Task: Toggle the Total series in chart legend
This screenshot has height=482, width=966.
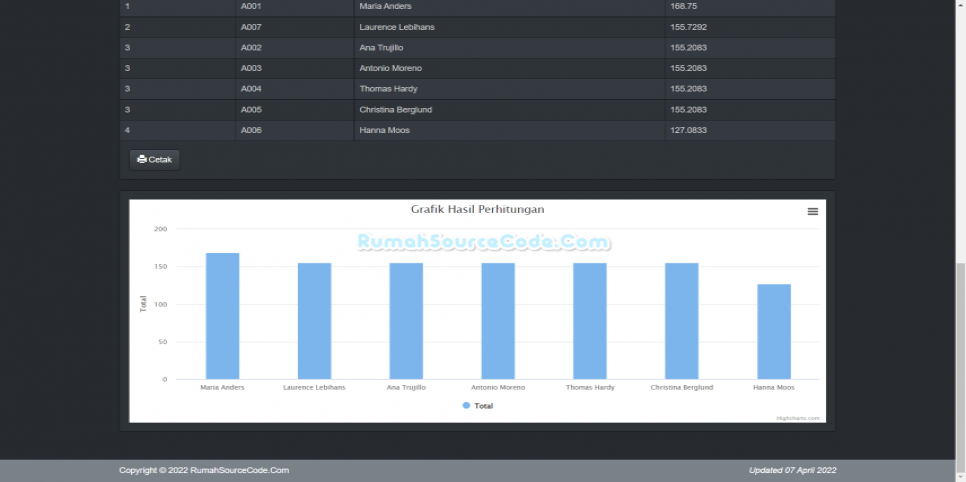Action: pyautogui.click(x=478, y=406)
